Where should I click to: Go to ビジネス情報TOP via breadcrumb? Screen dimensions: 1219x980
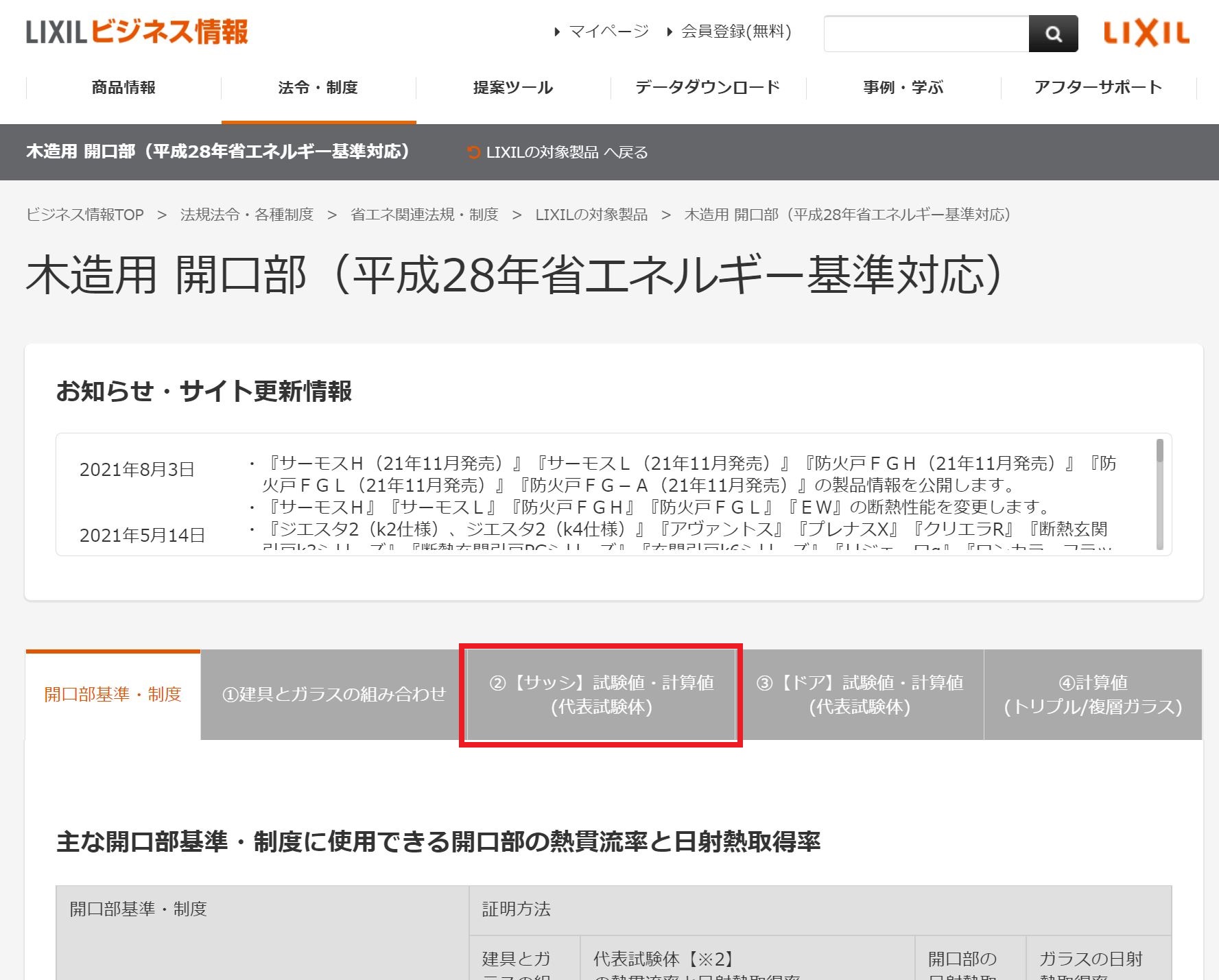pyautogui.click(x=84, y=214)
